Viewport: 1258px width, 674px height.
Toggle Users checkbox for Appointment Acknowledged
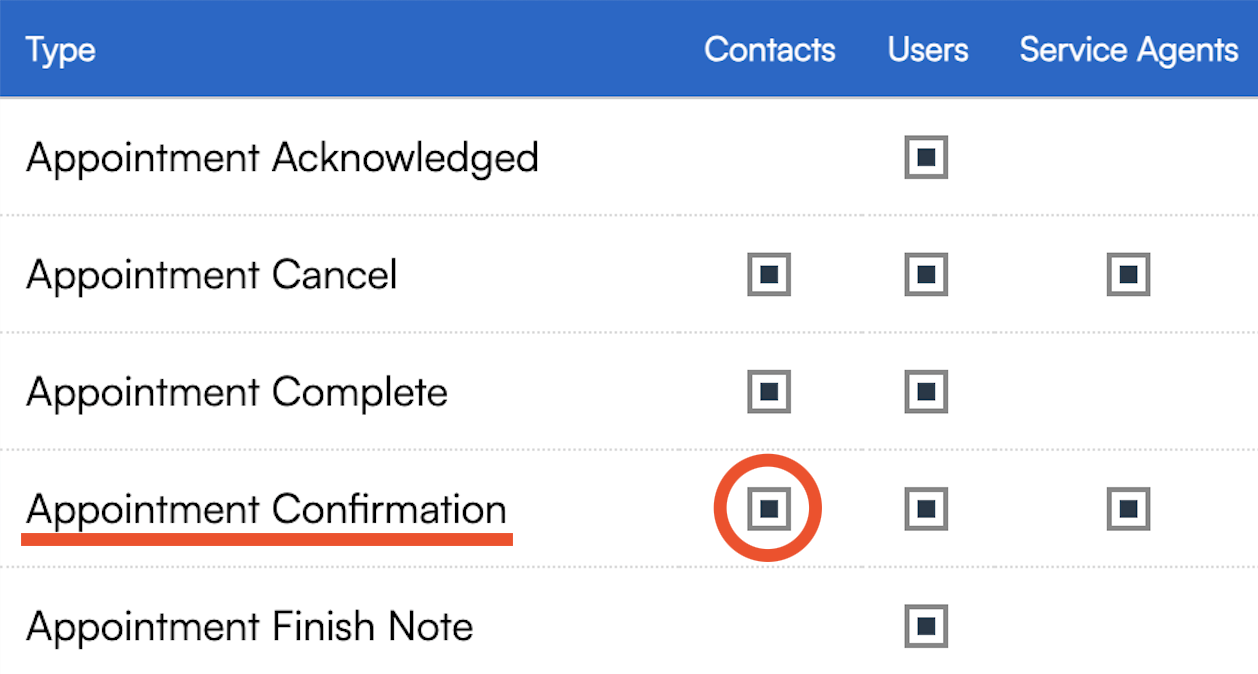tap(926, 158)
